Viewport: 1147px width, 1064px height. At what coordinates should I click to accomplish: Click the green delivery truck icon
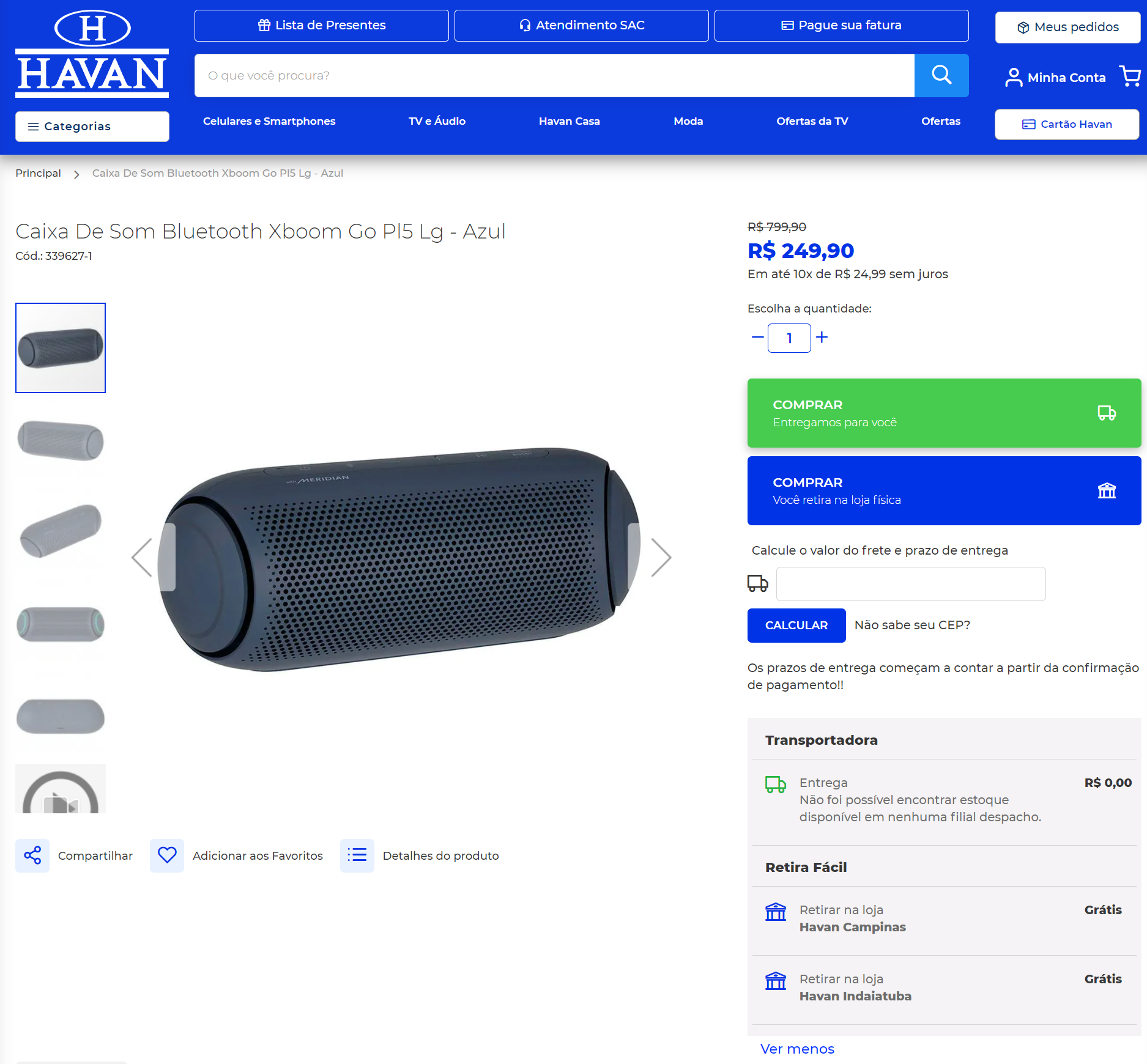pos(776,784)
